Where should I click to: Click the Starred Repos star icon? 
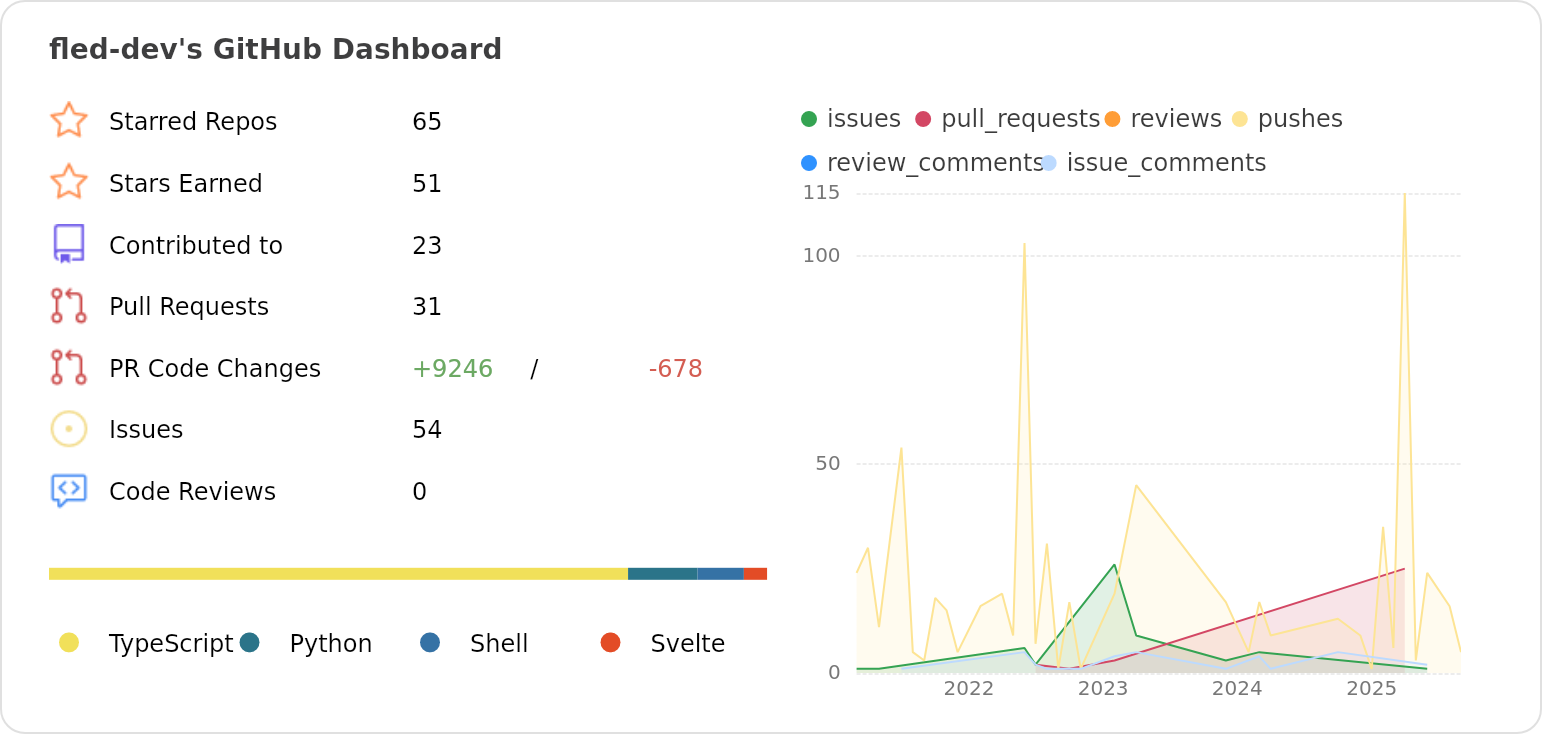click(69, 120)
